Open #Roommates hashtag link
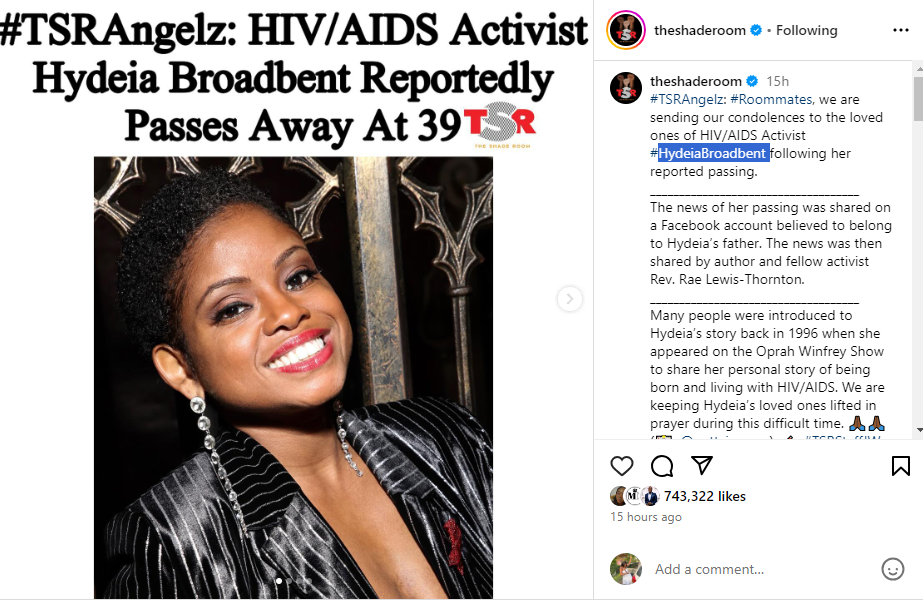 772,99
